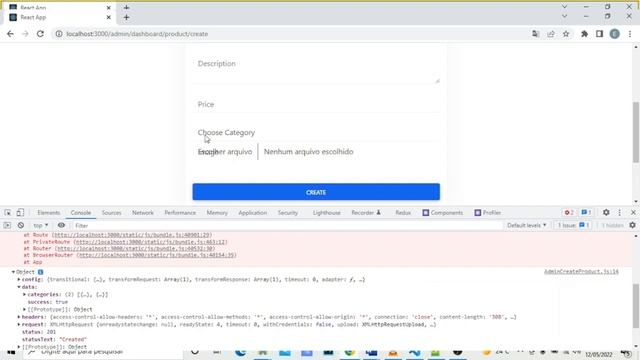Close the React App tab

pyautogui.click(x=109, y=17)
